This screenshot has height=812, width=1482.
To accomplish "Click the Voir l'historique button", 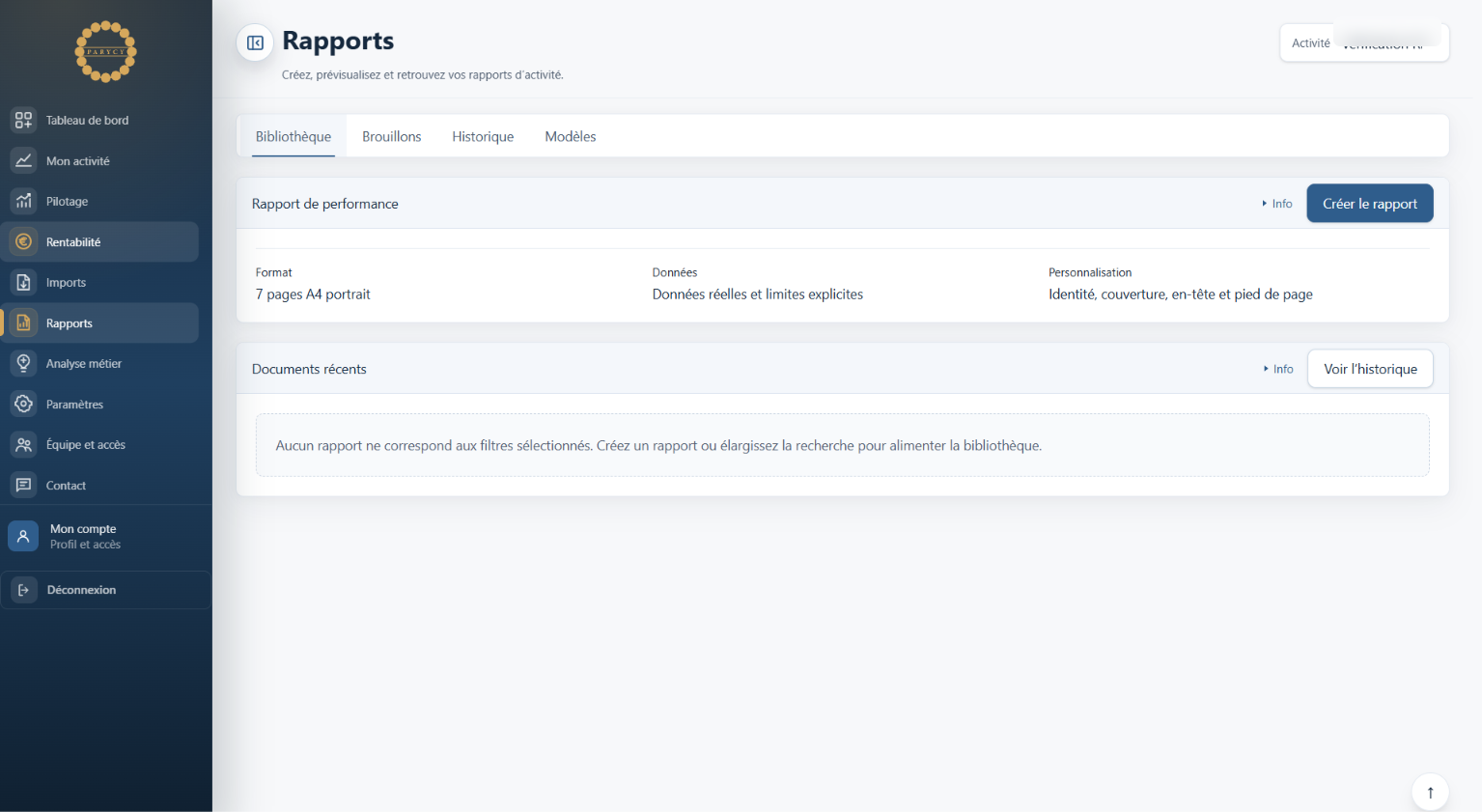I will (x=1370, y=369).
